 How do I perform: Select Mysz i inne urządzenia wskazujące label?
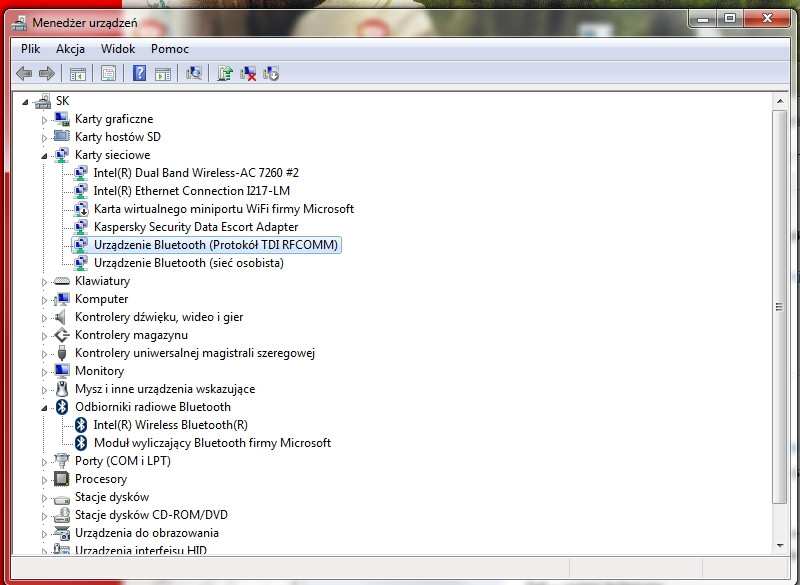(165, 389)
